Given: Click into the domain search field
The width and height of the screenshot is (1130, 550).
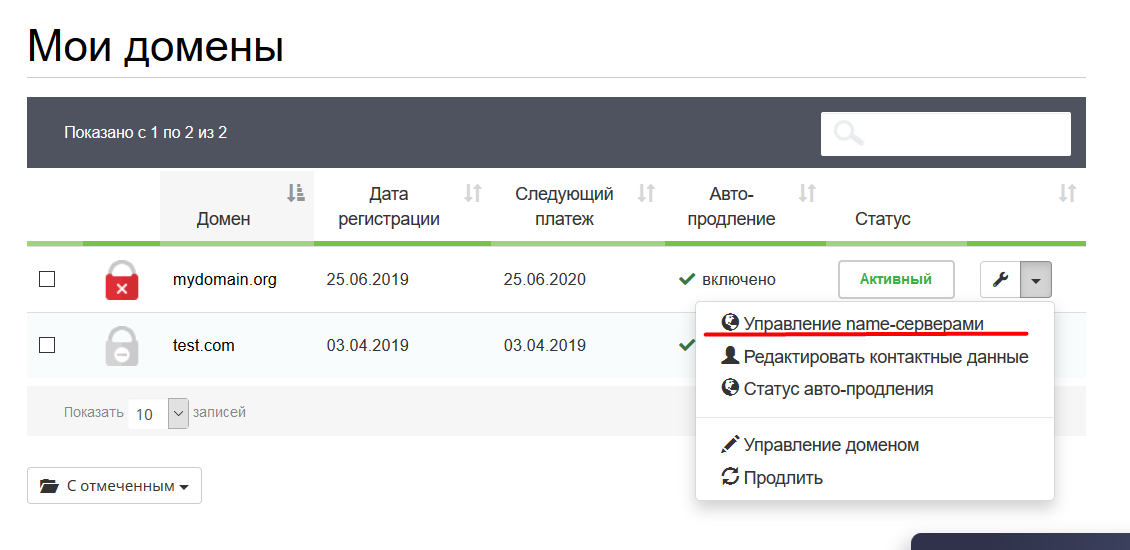Looking at the screenshot, I should (x=946, y=133).
